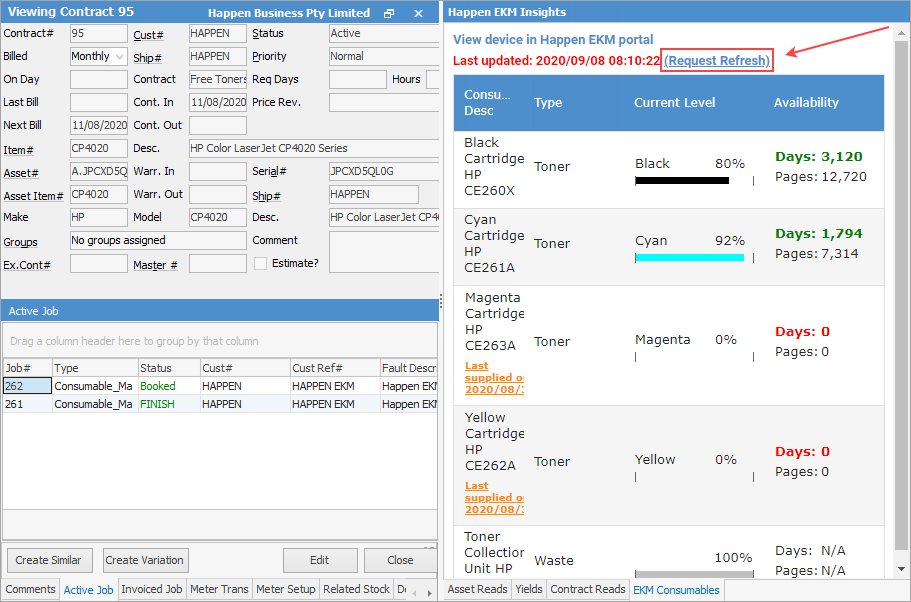Click the Request Refresh link
This screenshot has width=911, height=602.
717,61
